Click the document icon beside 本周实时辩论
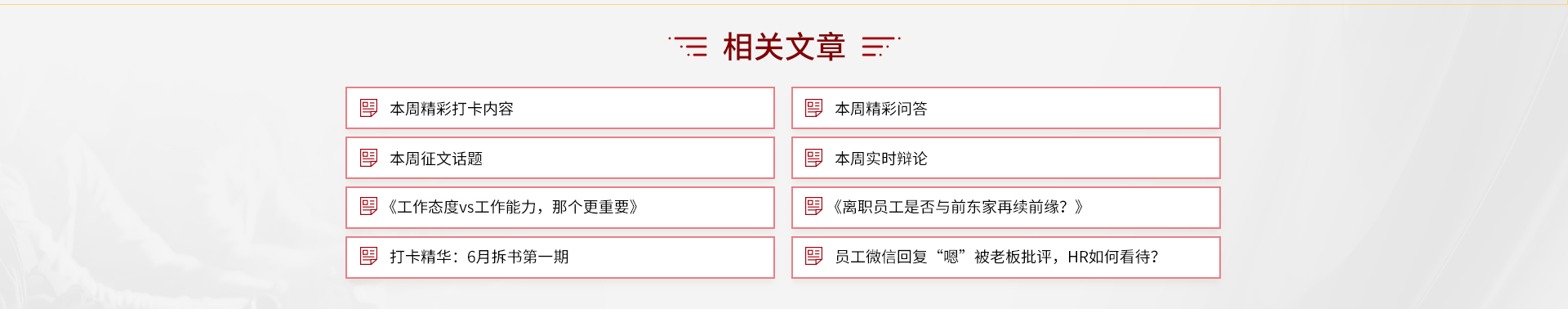The image size is (1568, 309). 814,158
